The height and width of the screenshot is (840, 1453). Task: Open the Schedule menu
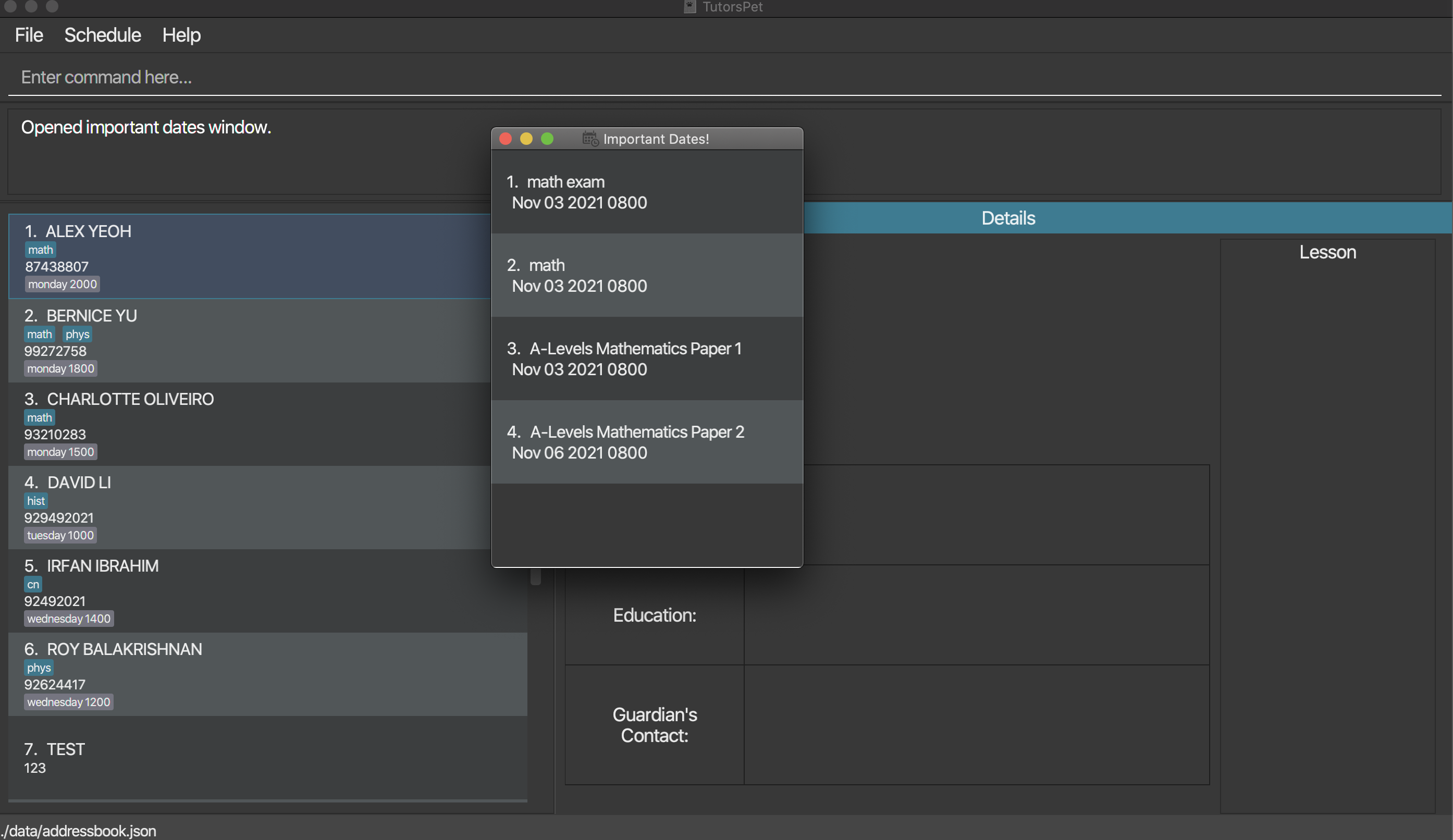coord(102,35)
